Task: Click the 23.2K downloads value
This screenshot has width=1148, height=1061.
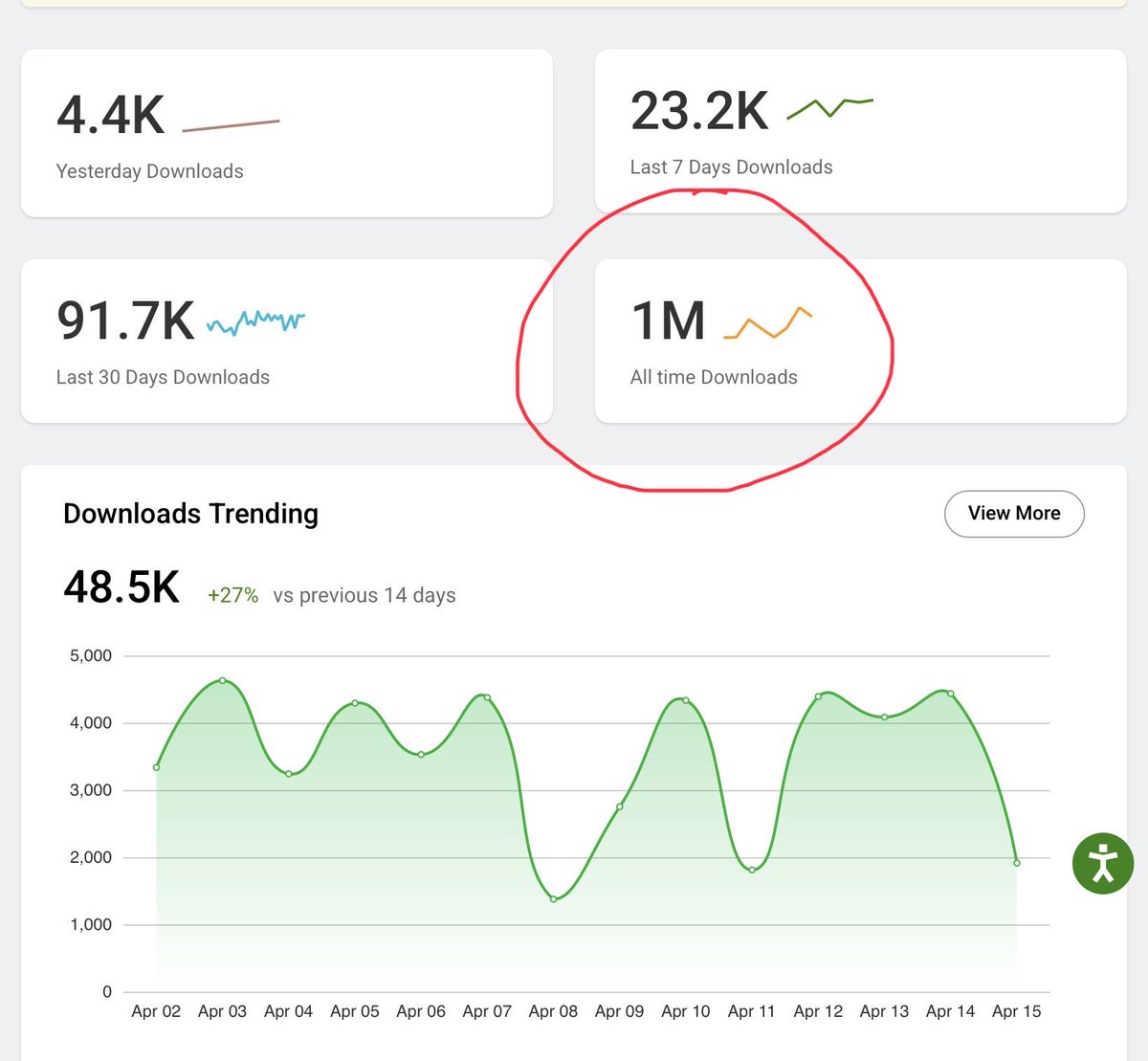Action: tap(699, 111)
